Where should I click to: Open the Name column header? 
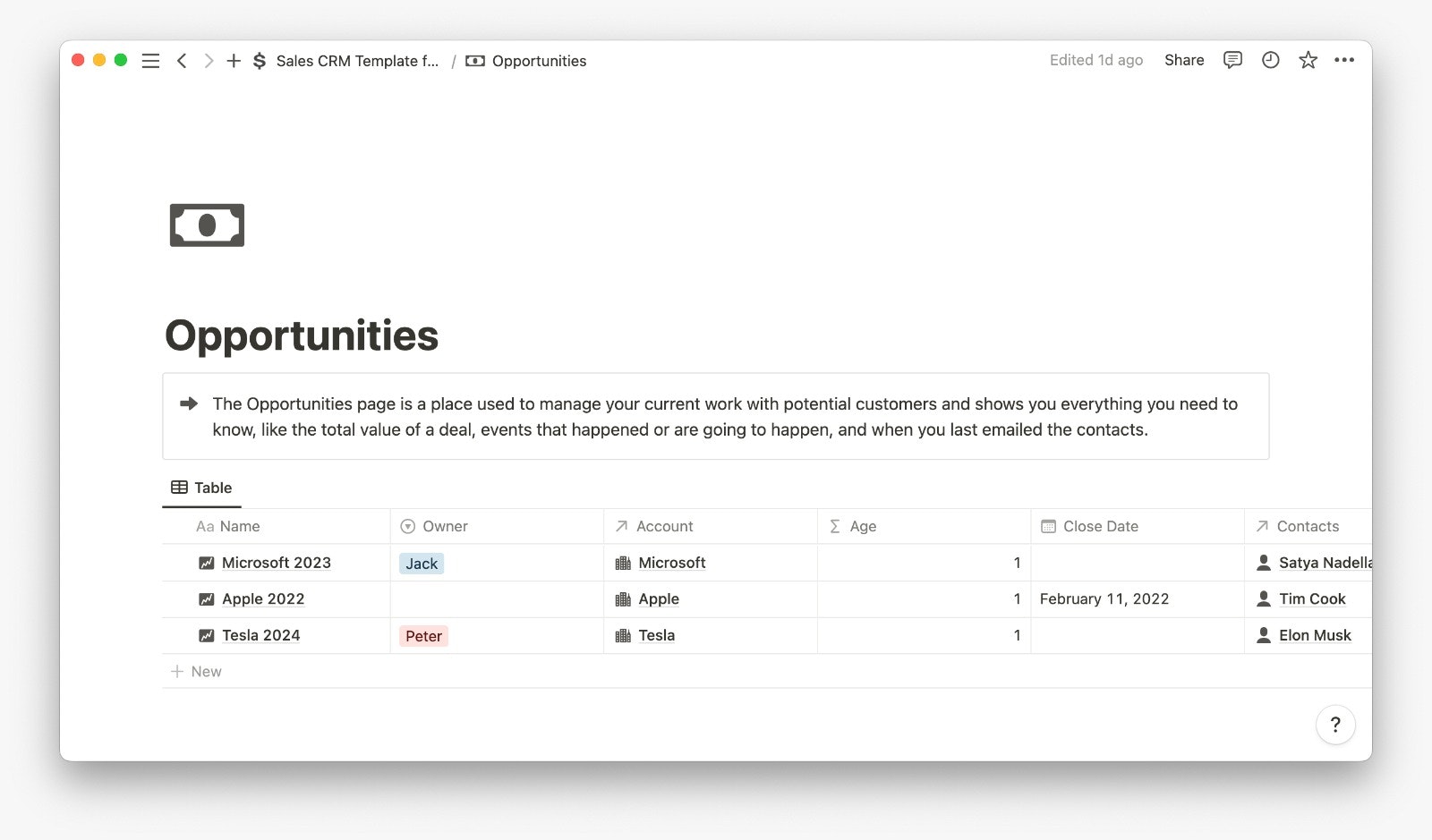pyautogui.click(x=276, y=526)
